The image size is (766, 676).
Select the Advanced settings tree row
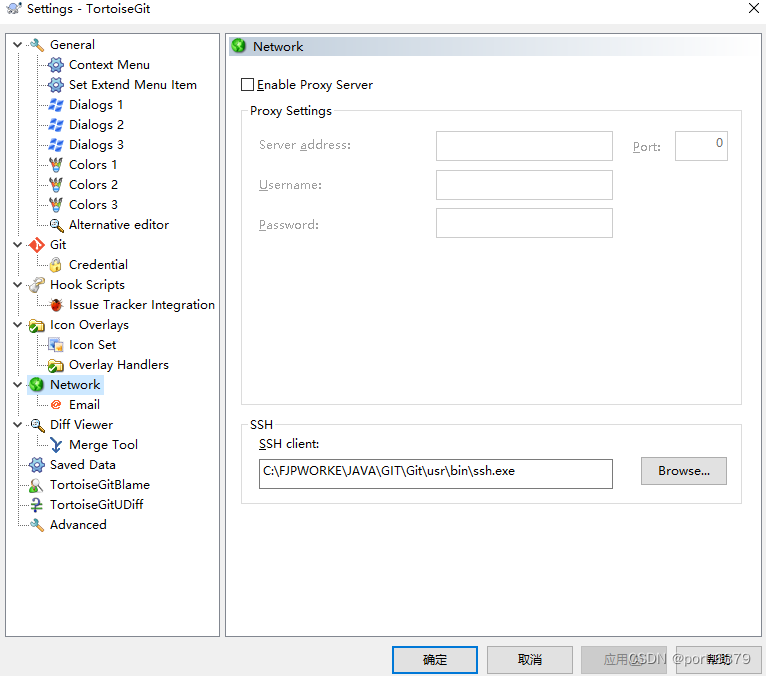(x=78, y=525)
